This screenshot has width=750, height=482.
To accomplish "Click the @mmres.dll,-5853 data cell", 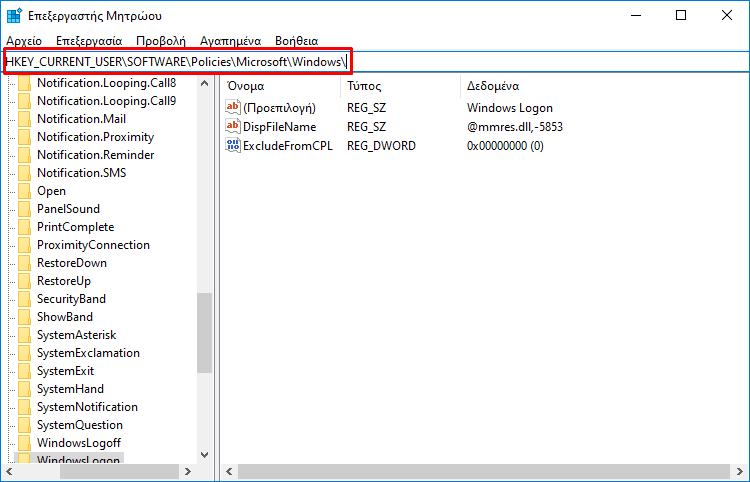I will click(x=515, y=127).
